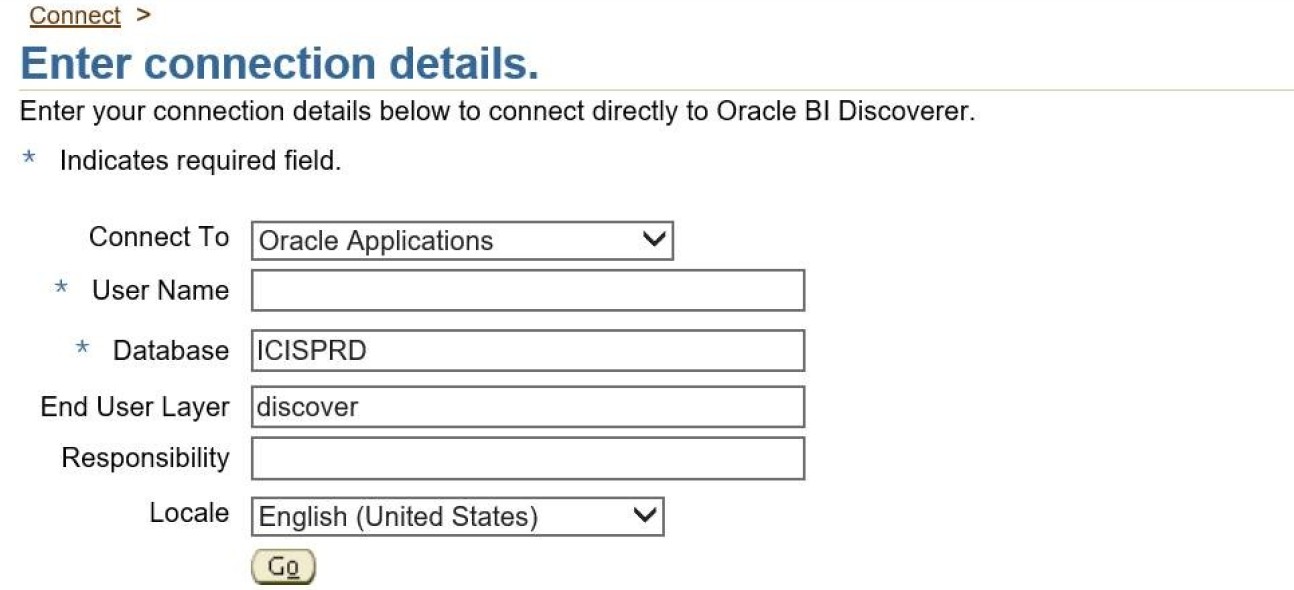This screenshot has height=590, width=1294.
Task: Click the "Enter connection details." heading
Action: point(279,64)
